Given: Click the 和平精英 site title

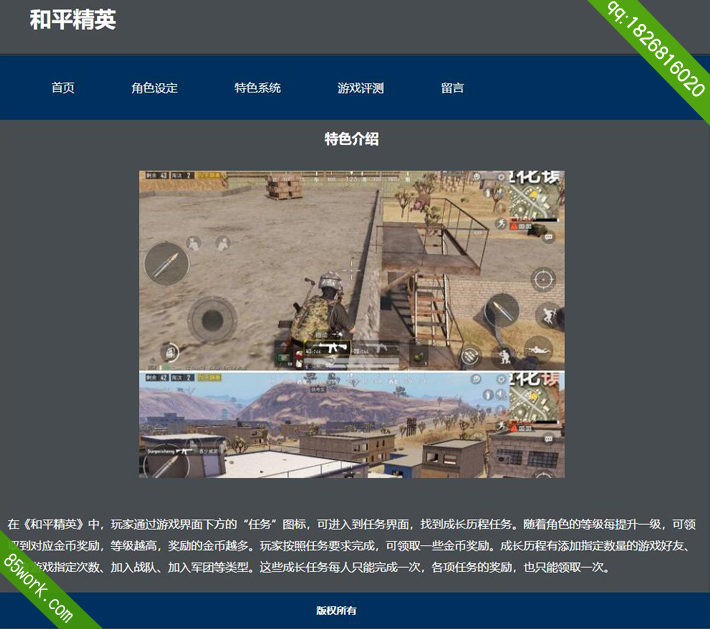Looking at the screenshot, I should [x=73, y=20].
